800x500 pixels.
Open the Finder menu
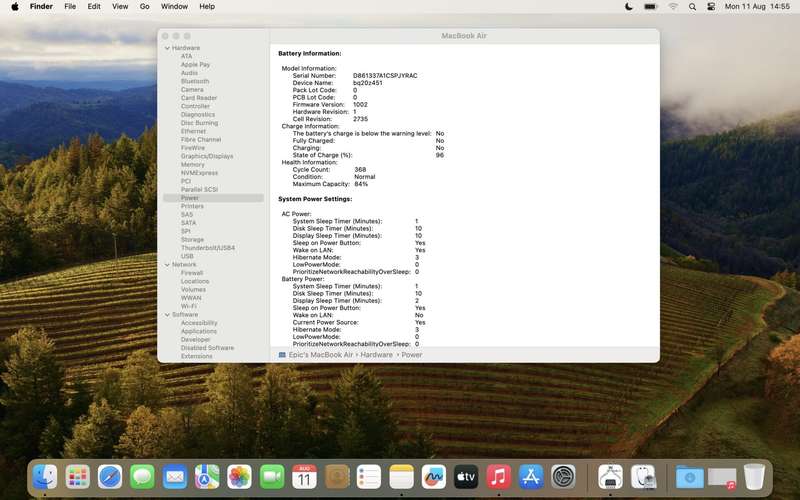coord(41,7)
